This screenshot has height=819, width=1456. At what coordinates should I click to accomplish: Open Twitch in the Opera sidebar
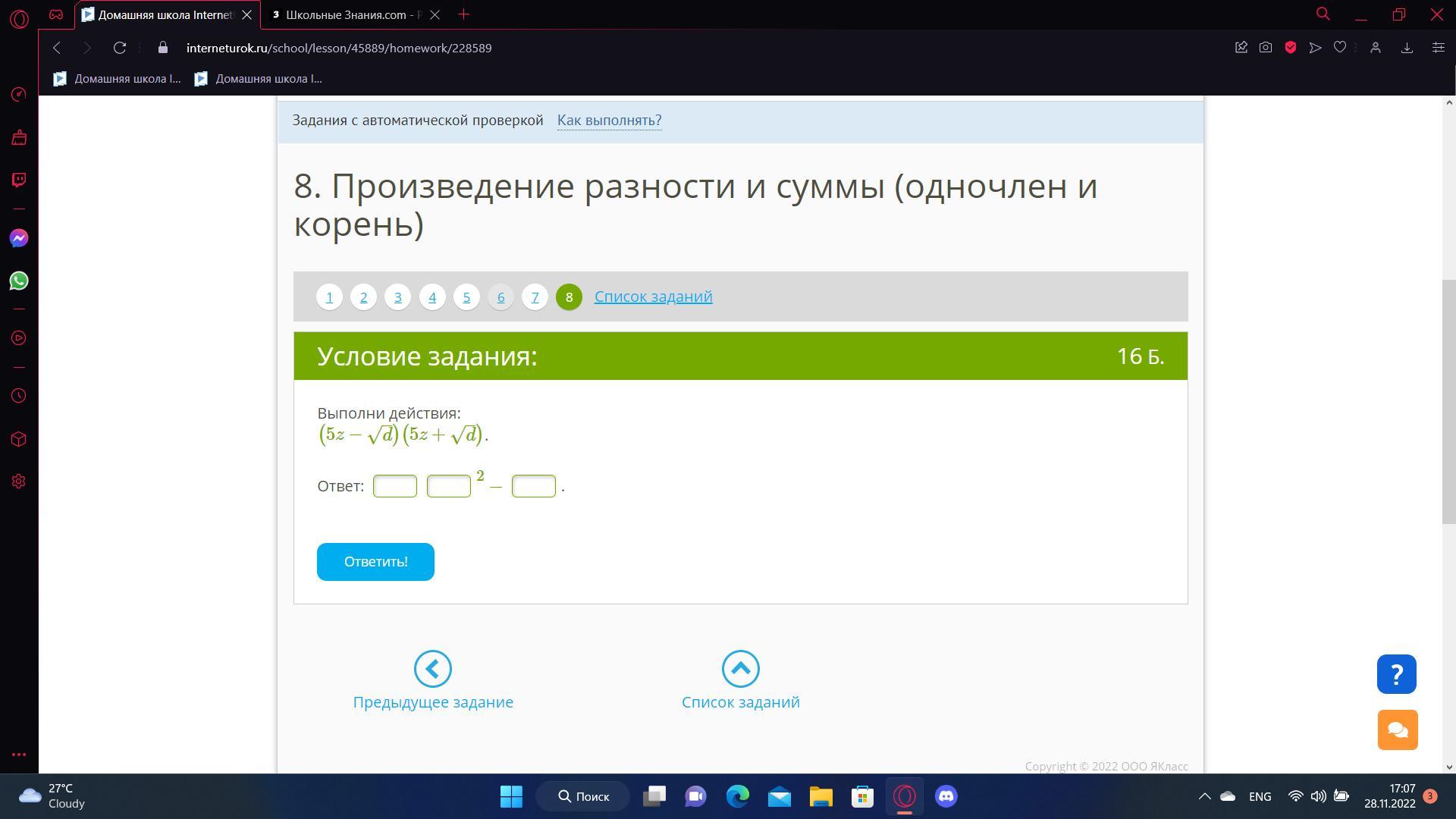pos(19,180)
